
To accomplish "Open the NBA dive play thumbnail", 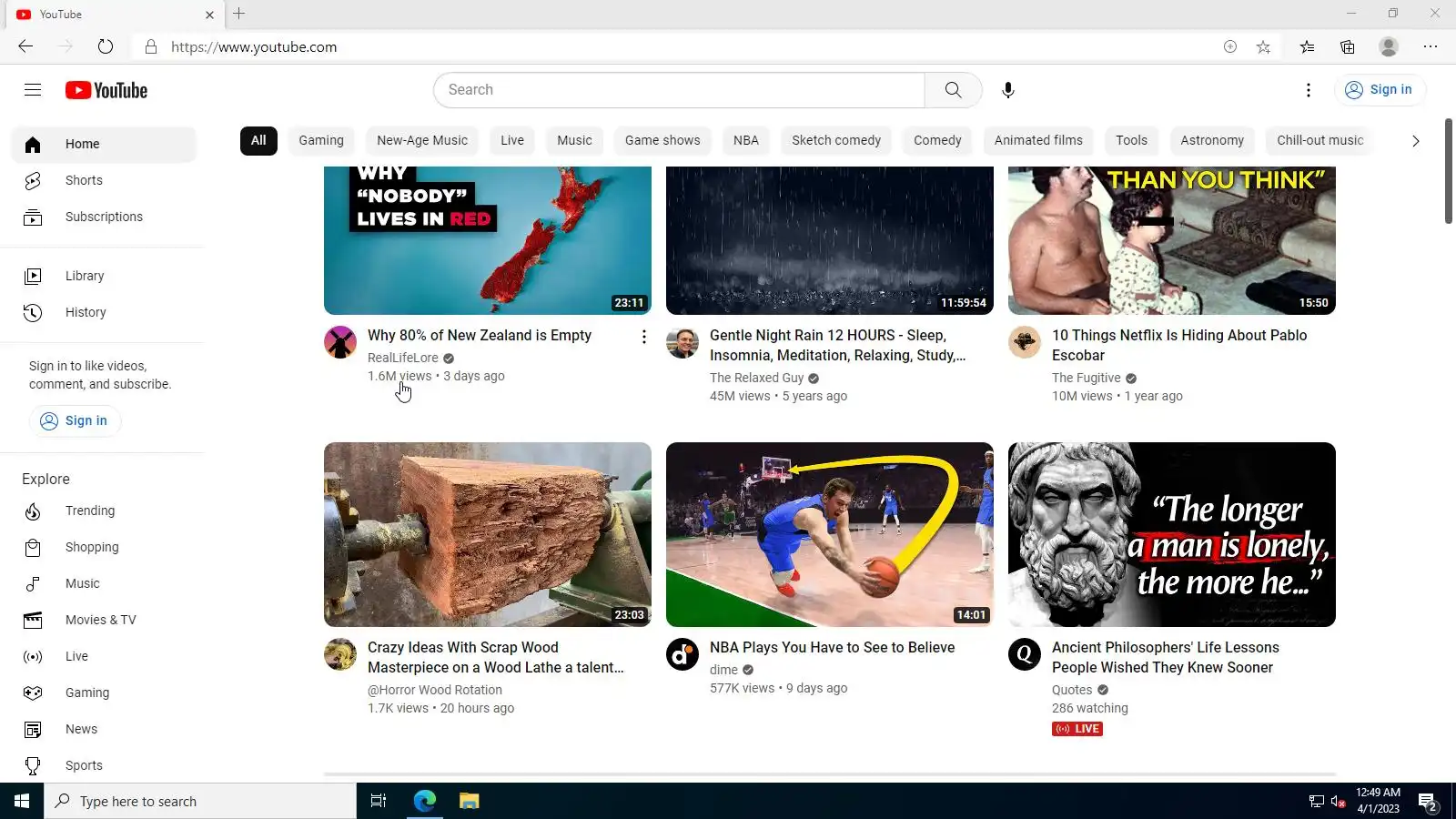I will 830,534.
